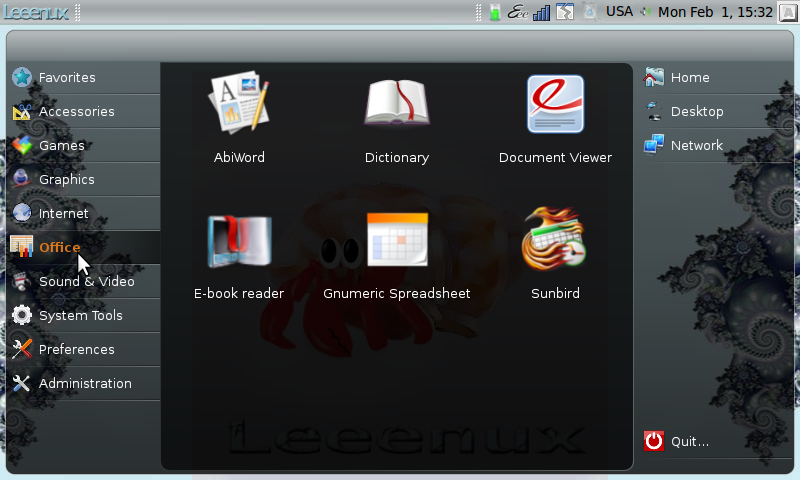Open the Accessories category
The width and height of the screenshot is (800, 480).
(x=84, y=111)
